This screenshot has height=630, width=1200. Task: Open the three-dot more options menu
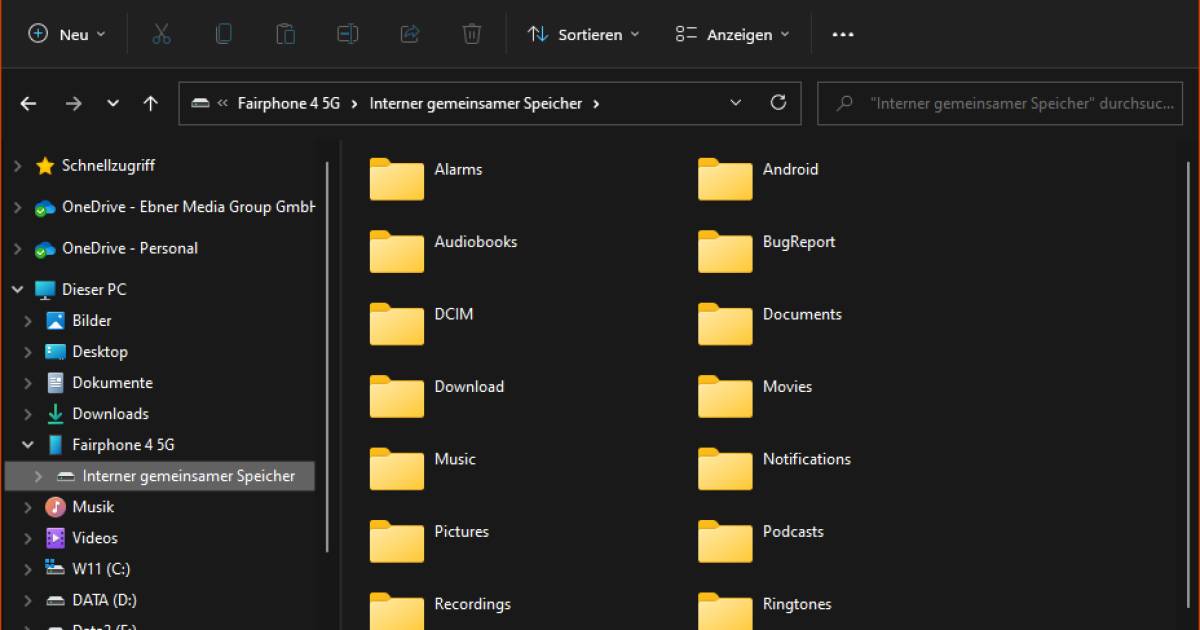(843, 34)
